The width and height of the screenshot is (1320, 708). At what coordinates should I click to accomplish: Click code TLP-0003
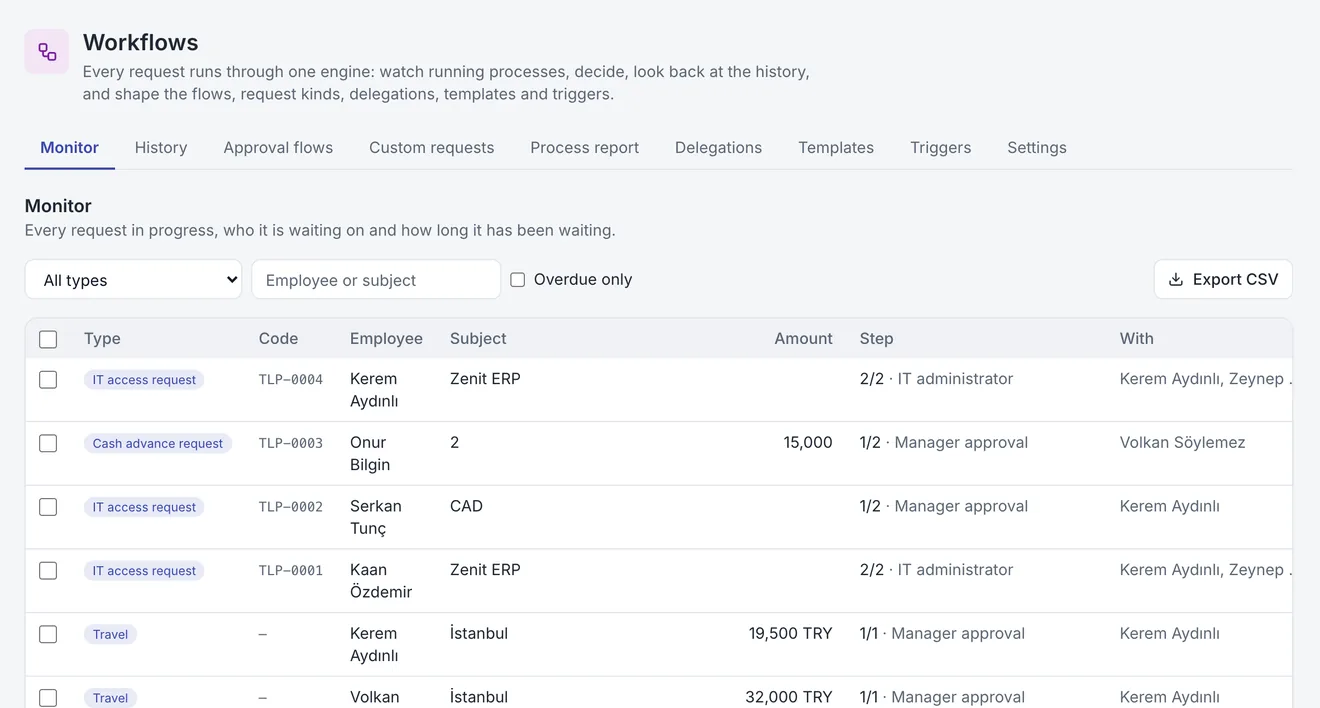pos(290,443)
